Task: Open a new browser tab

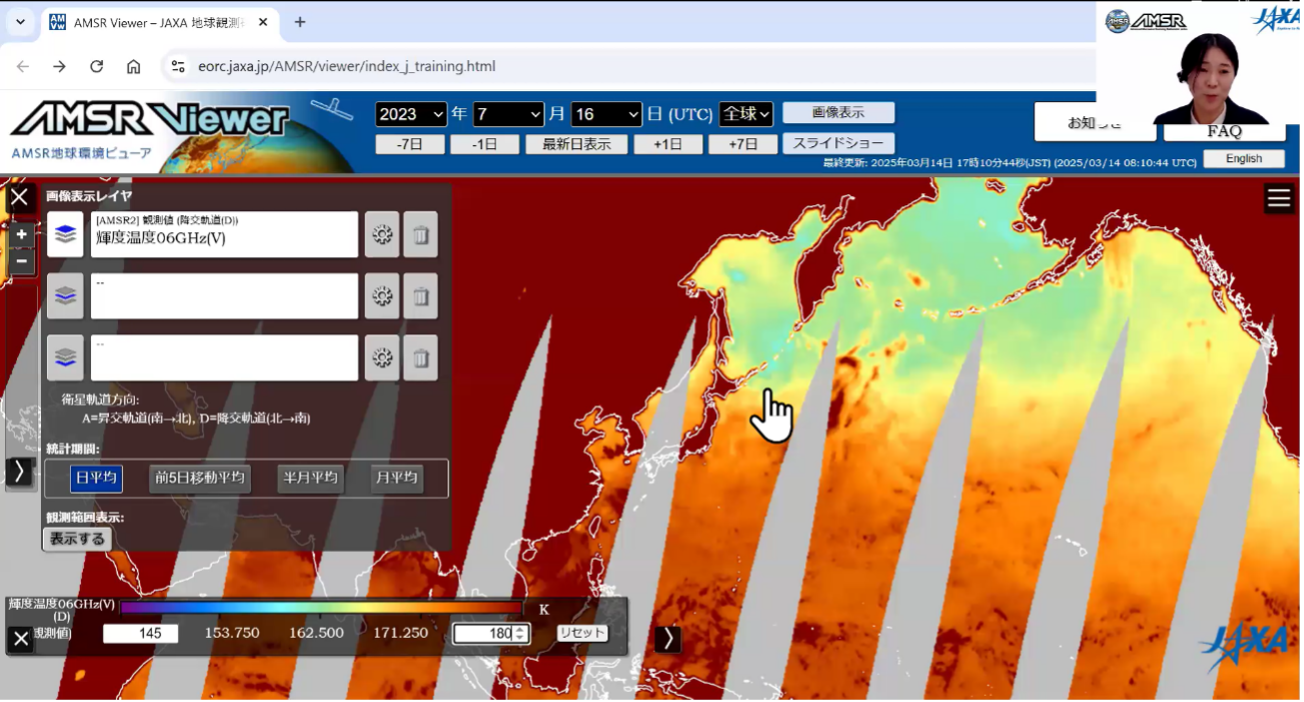Action: pyautogui.click(x=300, y=22)
